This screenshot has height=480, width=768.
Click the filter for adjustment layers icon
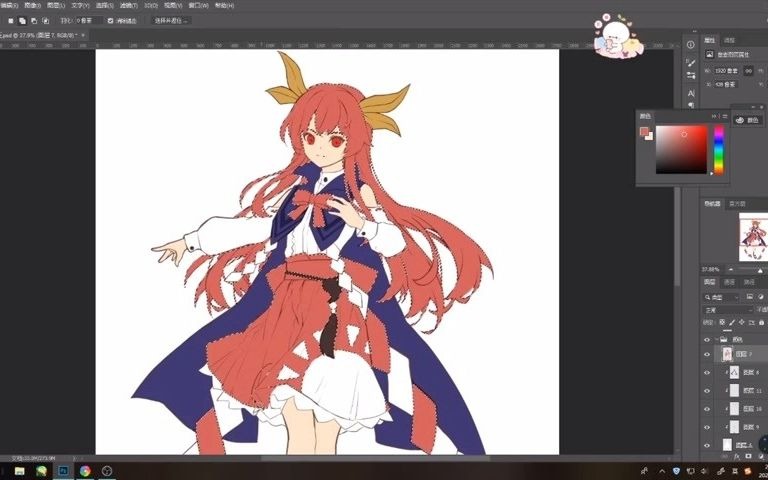(x=760, y=297)
